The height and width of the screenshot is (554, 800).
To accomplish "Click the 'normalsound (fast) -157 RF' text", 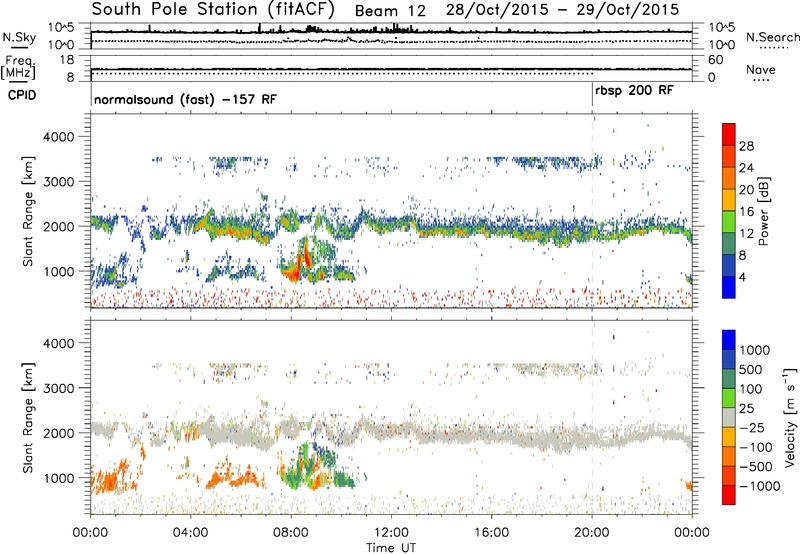I will pos(185,99).
